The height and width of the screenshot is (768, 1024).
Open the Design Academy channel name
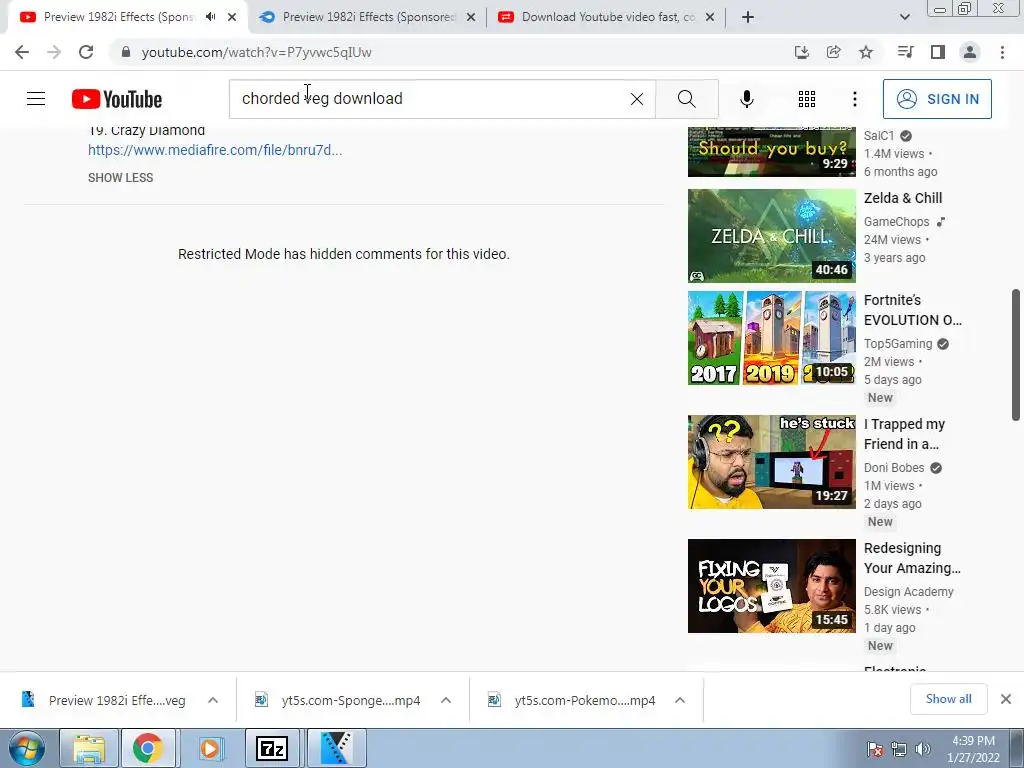(x=908, y=592)
